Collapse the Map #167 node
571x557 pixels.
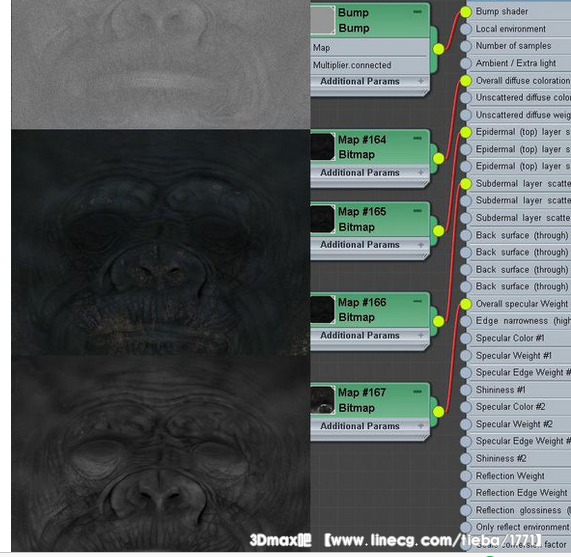(417, 392)
